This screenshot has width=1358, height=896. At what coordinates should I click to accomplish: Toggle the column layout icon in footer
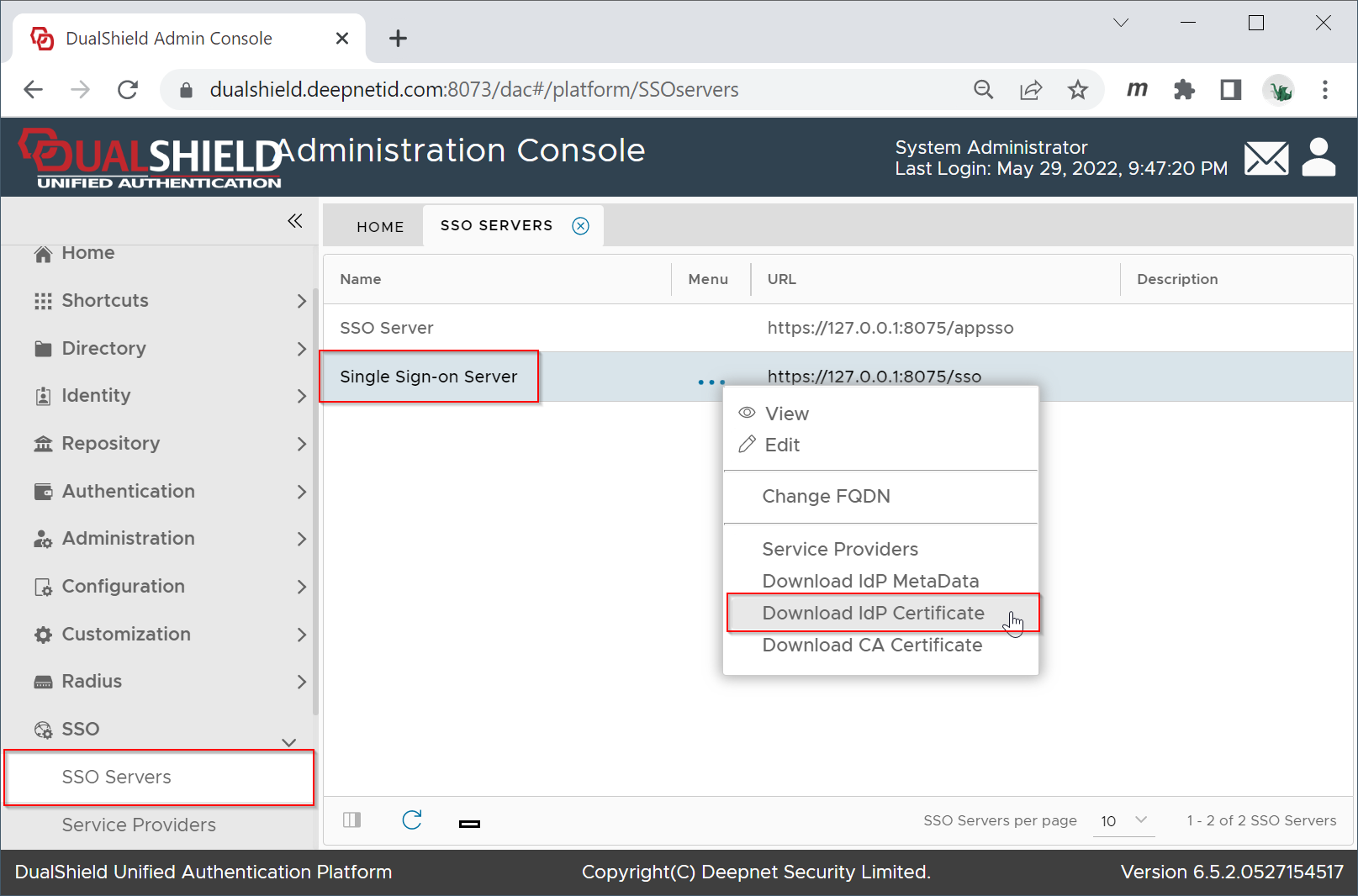352,820
